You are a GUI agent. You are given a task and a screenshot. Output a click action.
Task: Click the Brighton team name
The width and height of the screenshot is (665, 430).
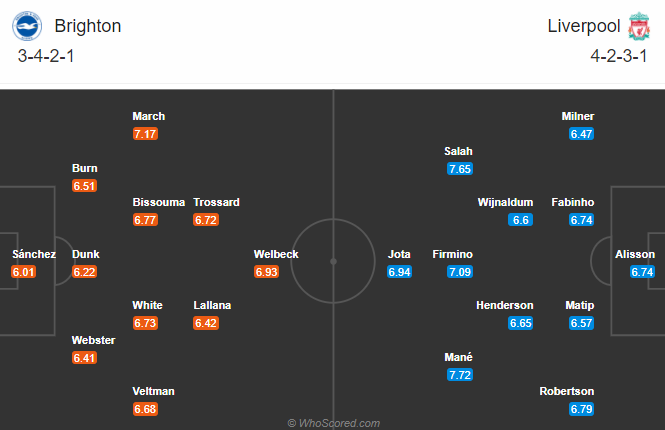click(x=88, y=26)
